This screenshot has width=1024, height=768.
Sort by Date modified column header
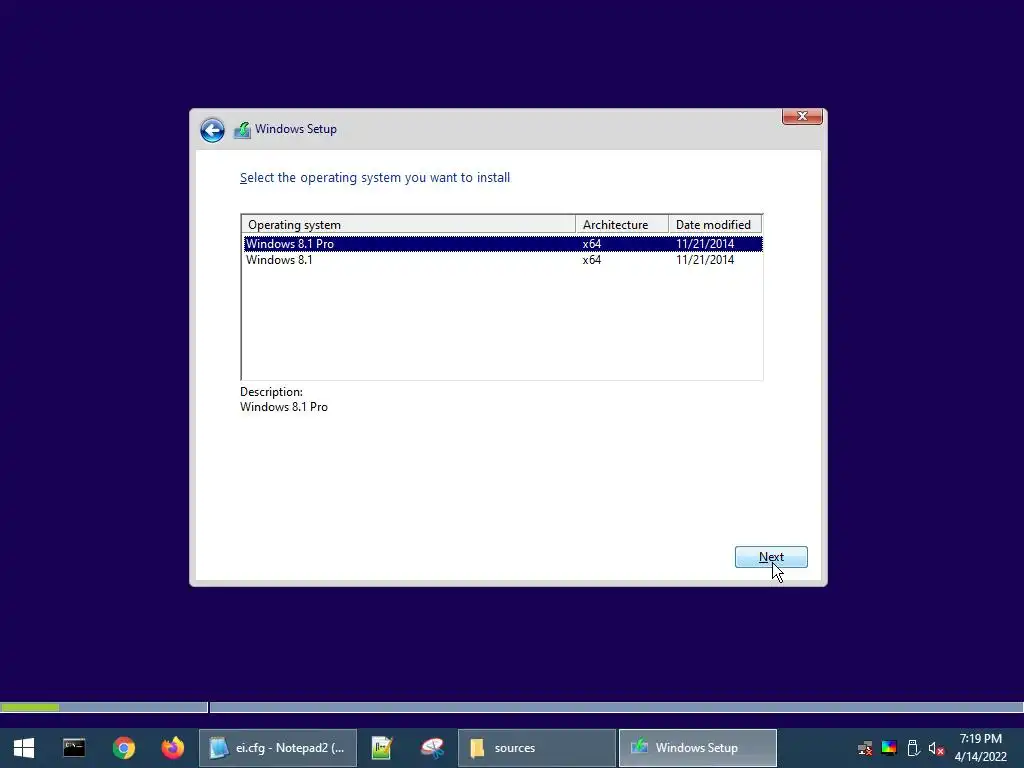[715, 225]
